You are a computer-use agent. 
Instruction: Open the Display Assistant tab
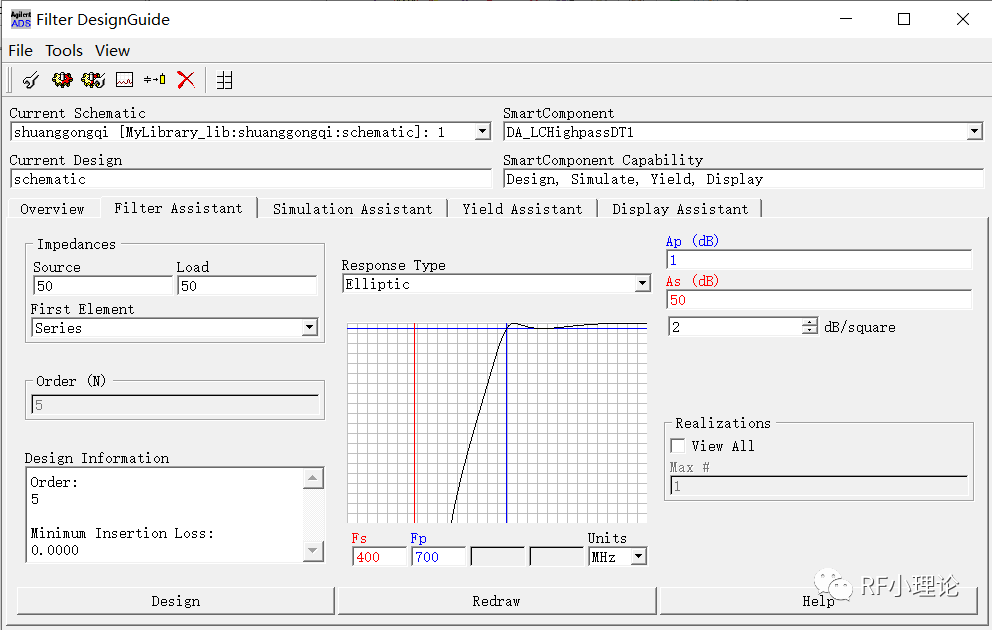pyautogui.click(x=680, y=209)
